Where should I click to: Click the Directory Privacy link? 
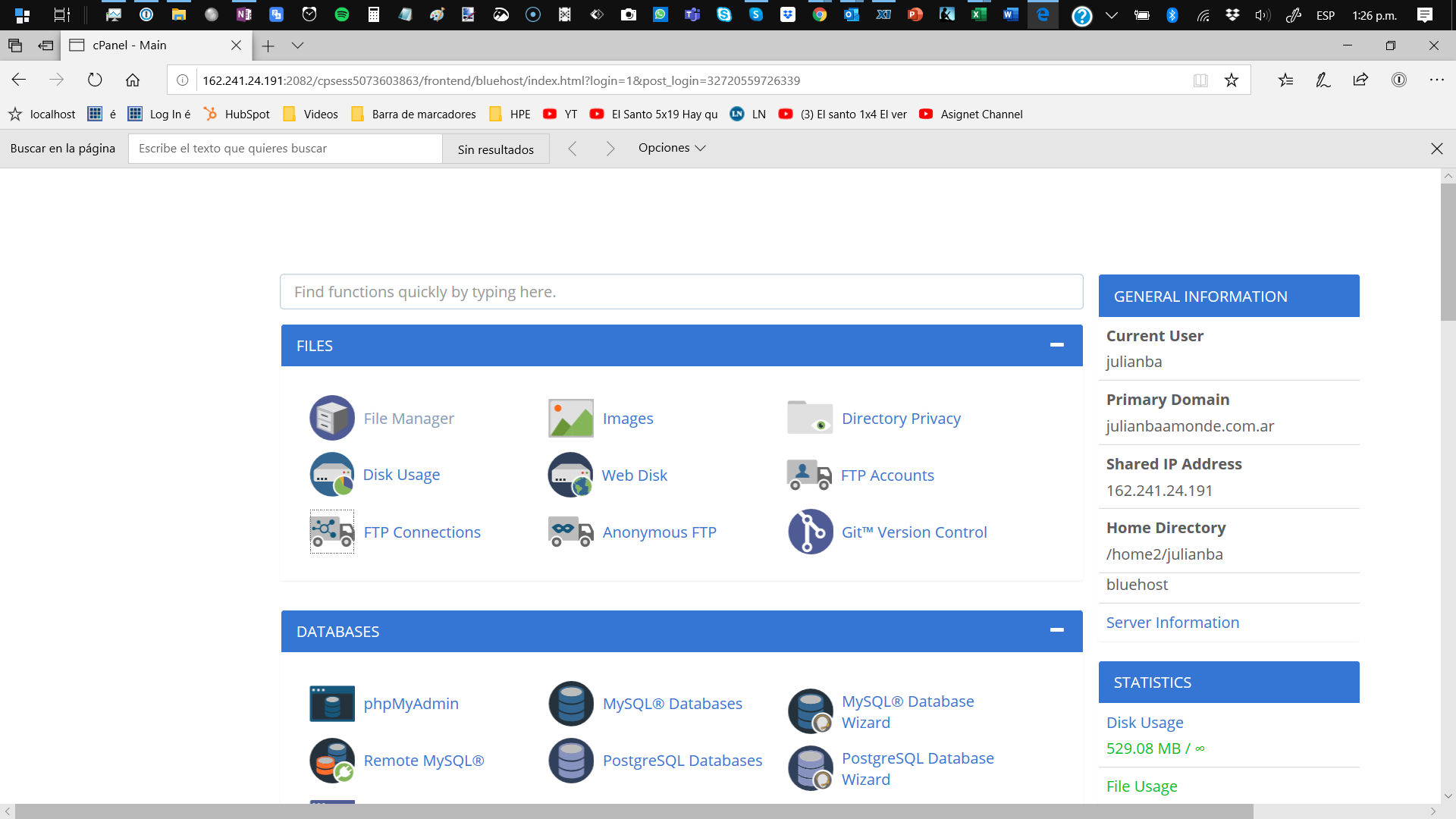(x=901, y=418)
